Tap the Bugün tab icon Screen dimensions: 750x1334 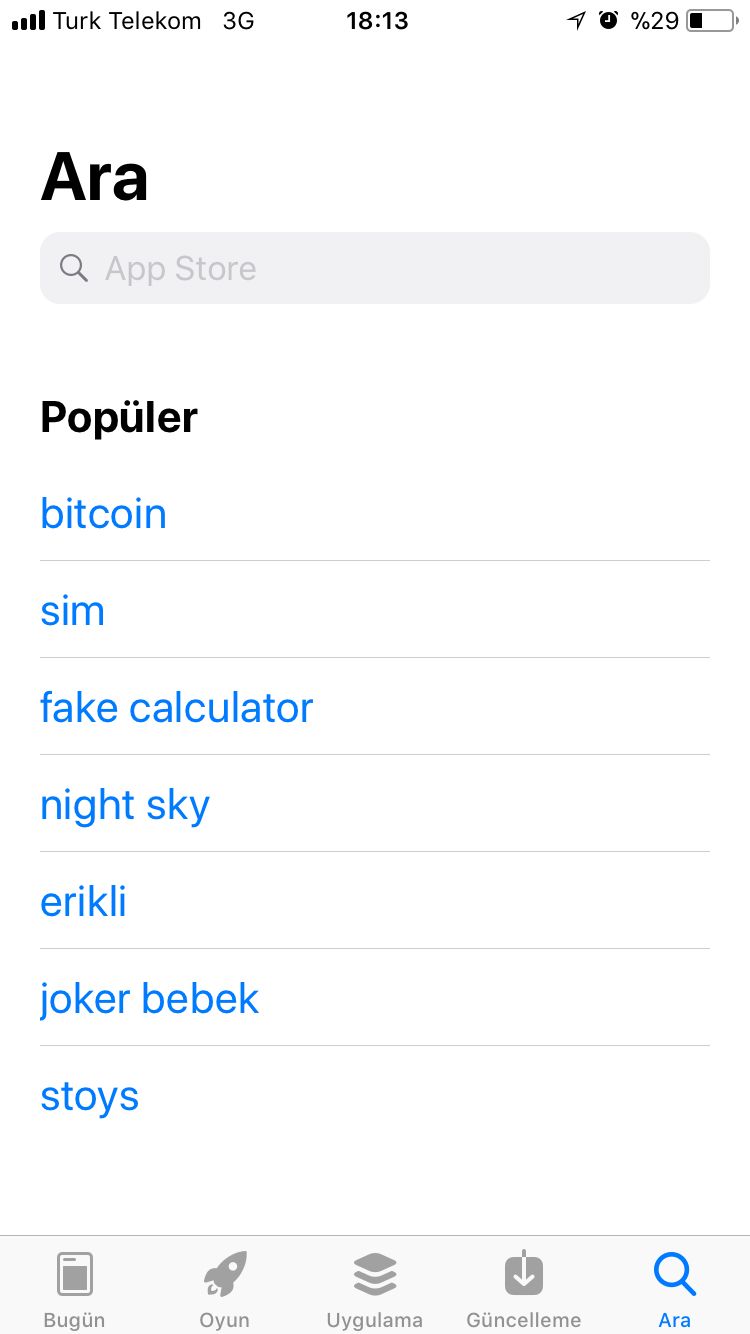coord(74,1274)
